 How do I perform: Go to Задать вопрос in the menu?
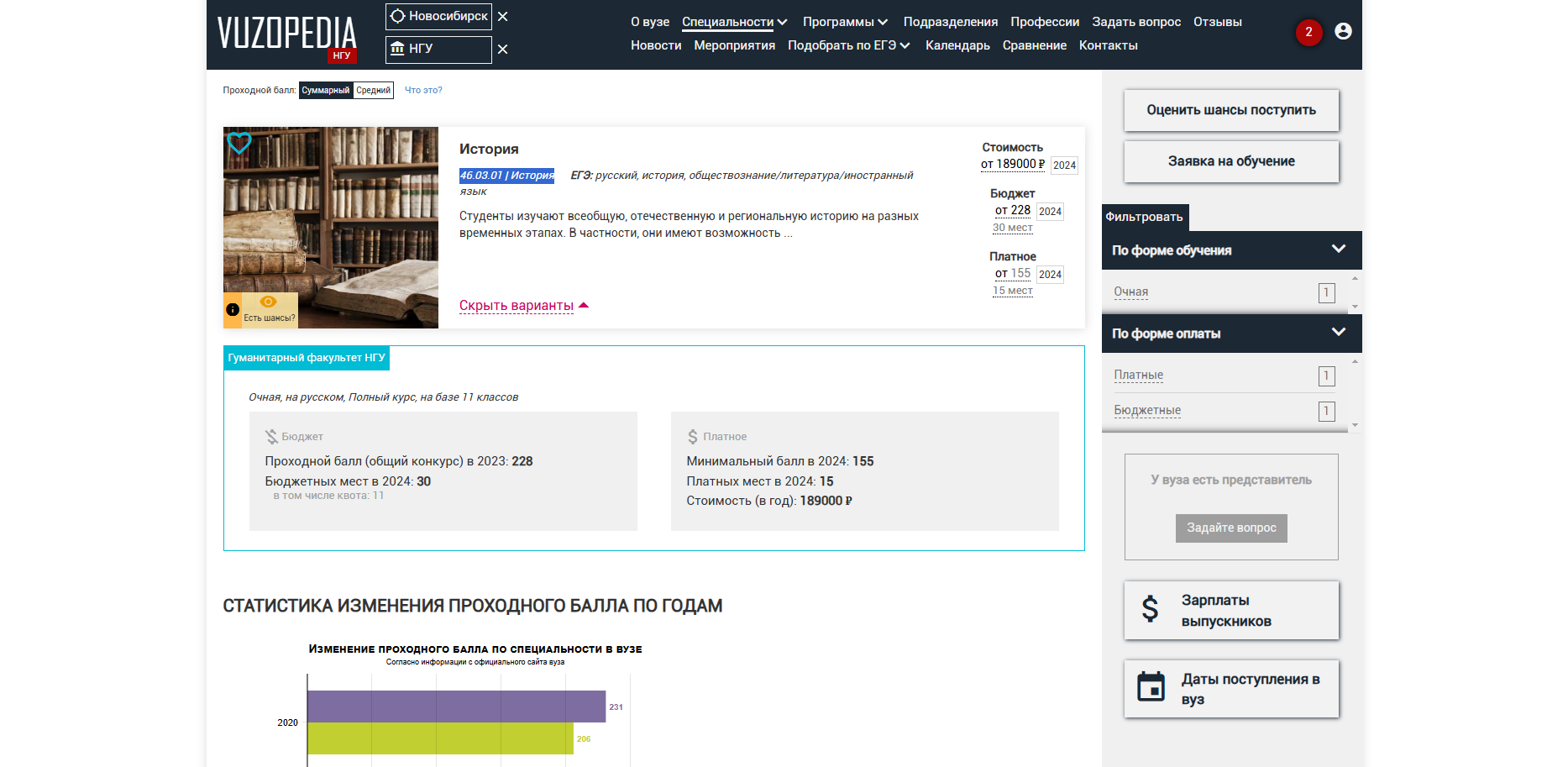click(x=1136, y=22)
